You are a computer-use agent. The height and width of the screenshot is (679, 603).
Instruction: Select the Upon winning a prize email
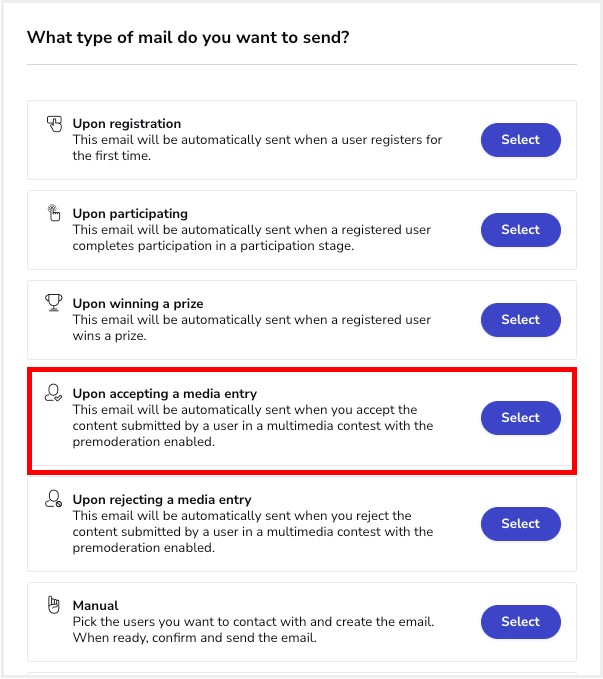[521, 320]
